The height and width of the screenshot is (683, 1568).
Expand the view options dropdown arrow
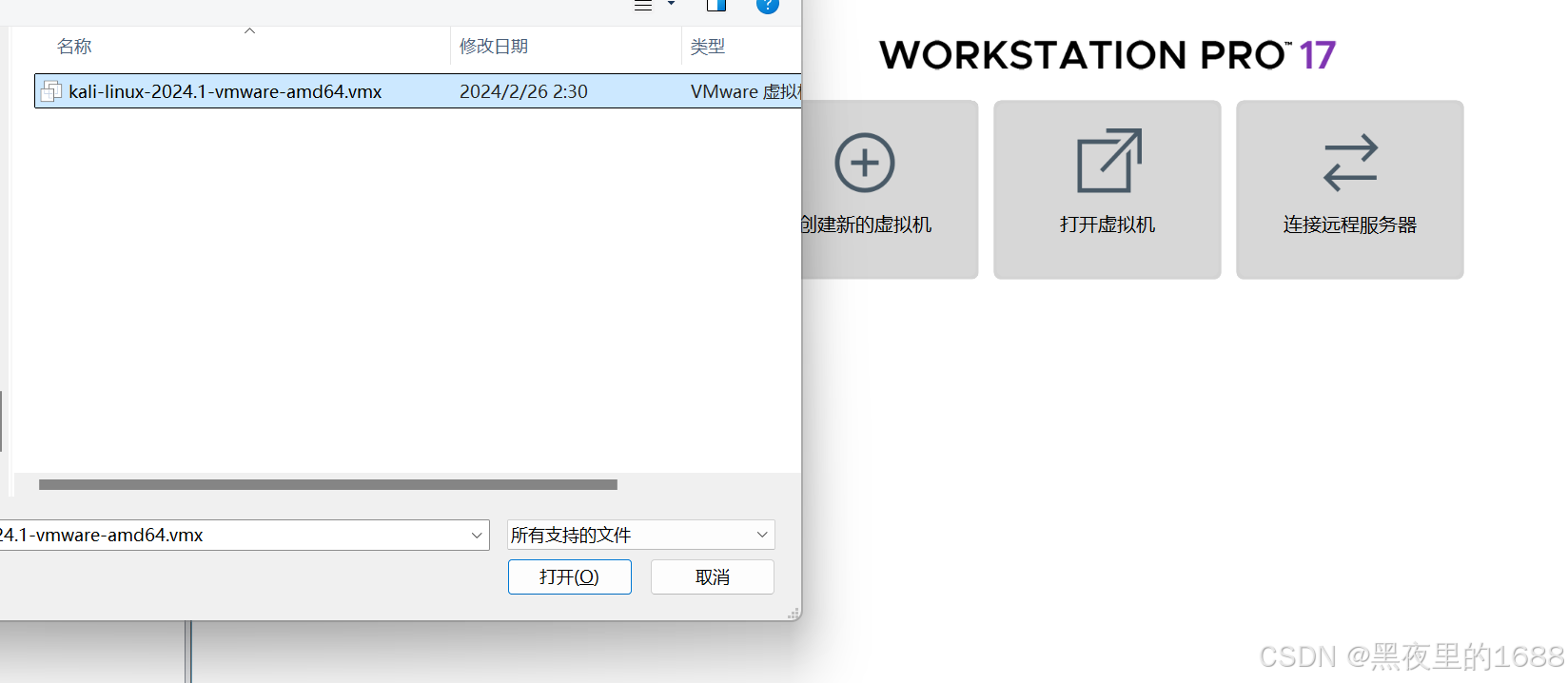click(671, 4)
